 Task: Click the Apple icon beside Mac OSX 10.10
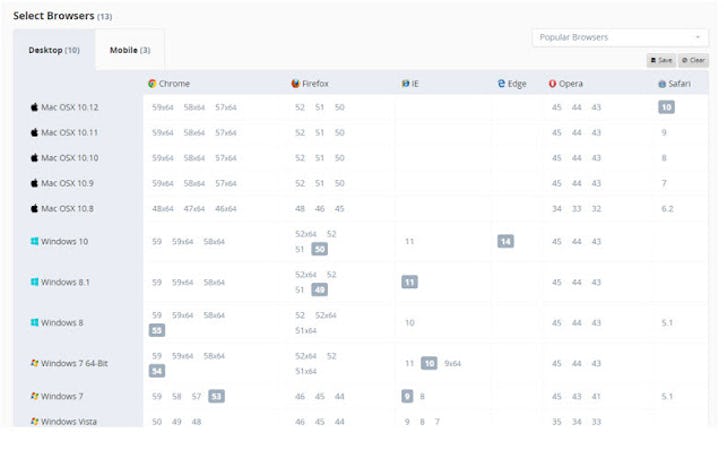click(34, 158)
